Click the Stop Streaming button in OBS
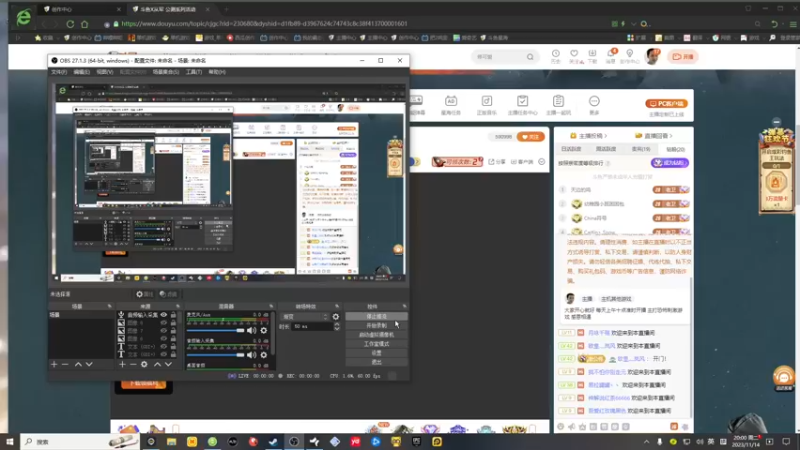This screenshot has height=450, width=800. pyautogui.click(x=377, y=316)
